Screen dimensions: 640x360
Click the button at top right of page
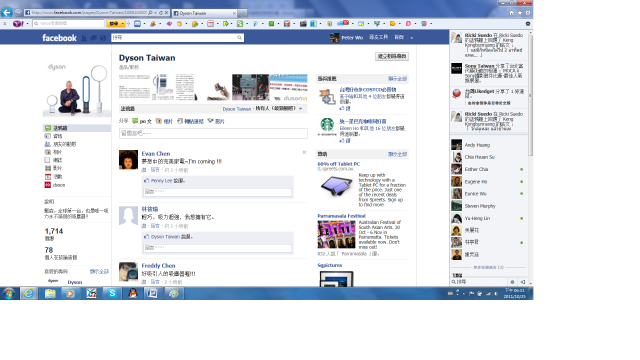tap(392, 56)
